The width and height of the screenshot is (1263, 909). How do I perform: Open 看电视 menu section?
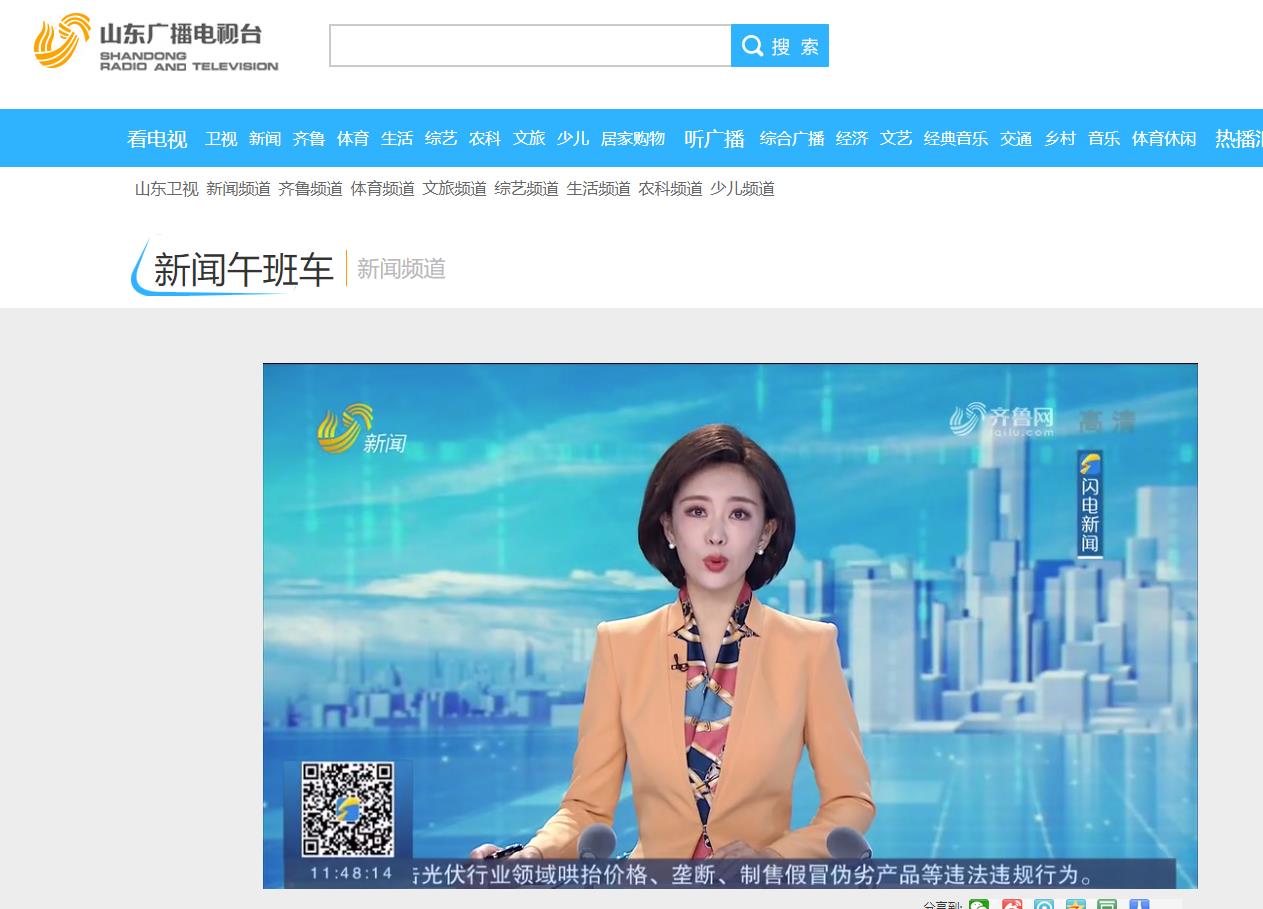point(157,139)
